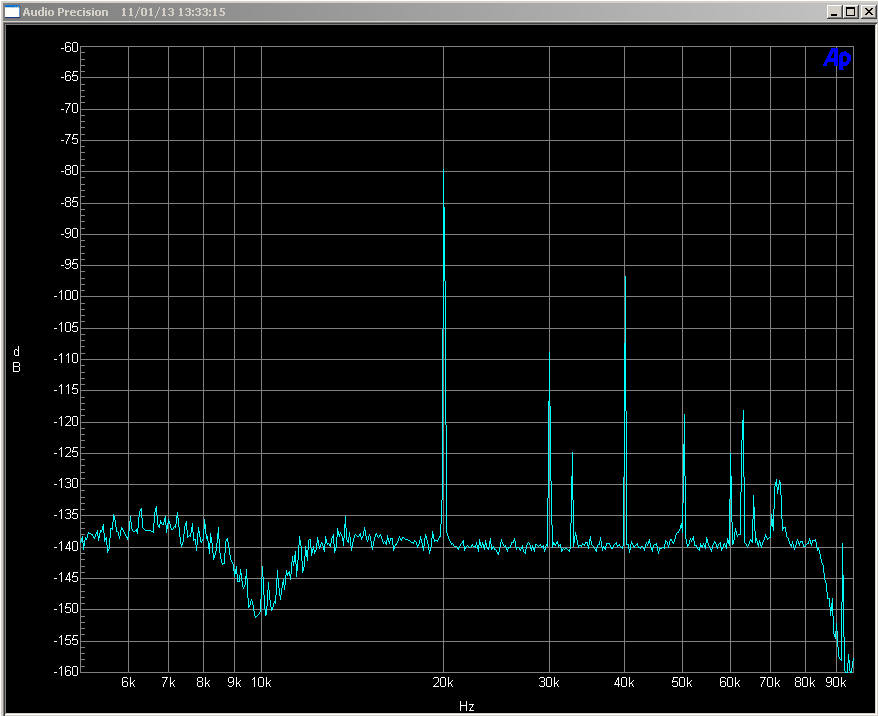The width and height of the screenshot is (878, 716).
Task: Click the 9k frequency axis label
Action: coord(234,682)
